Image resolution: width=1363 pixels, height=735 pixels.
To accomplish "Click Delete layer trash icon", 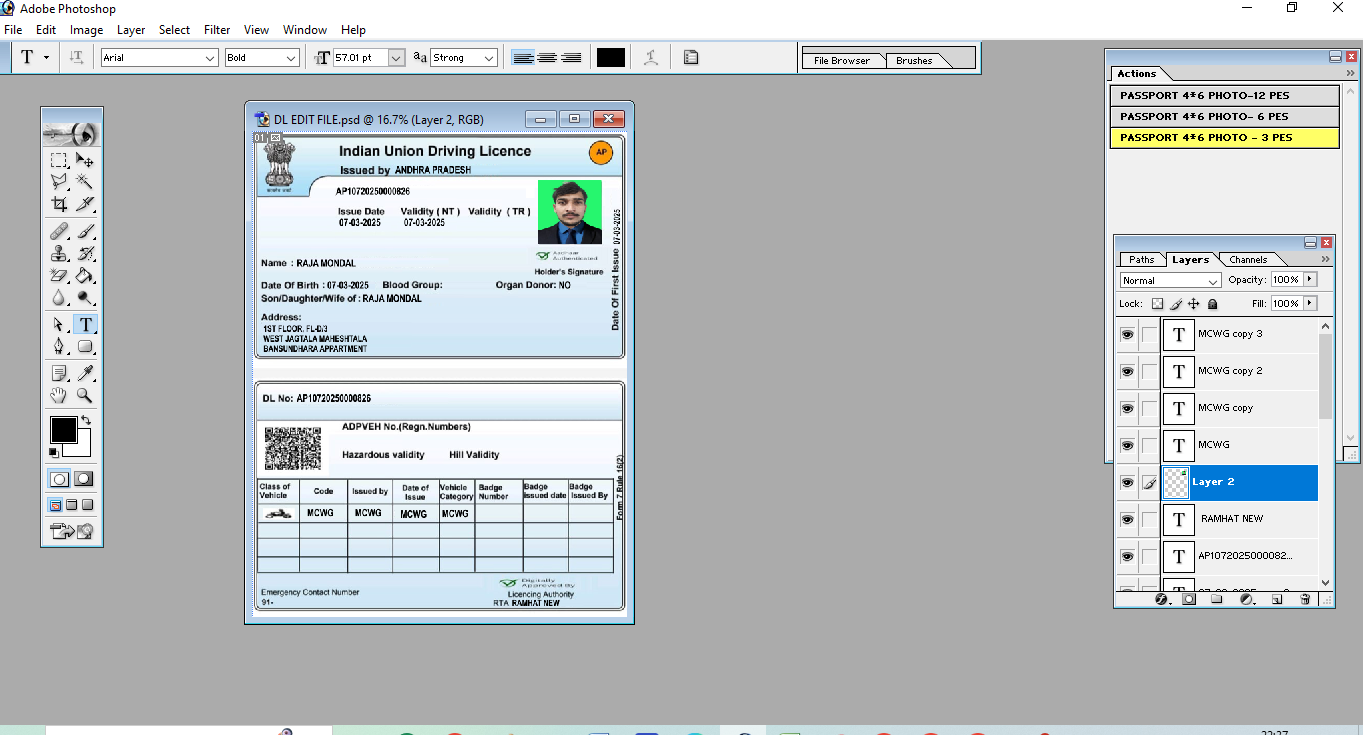I will (1305, 599).
